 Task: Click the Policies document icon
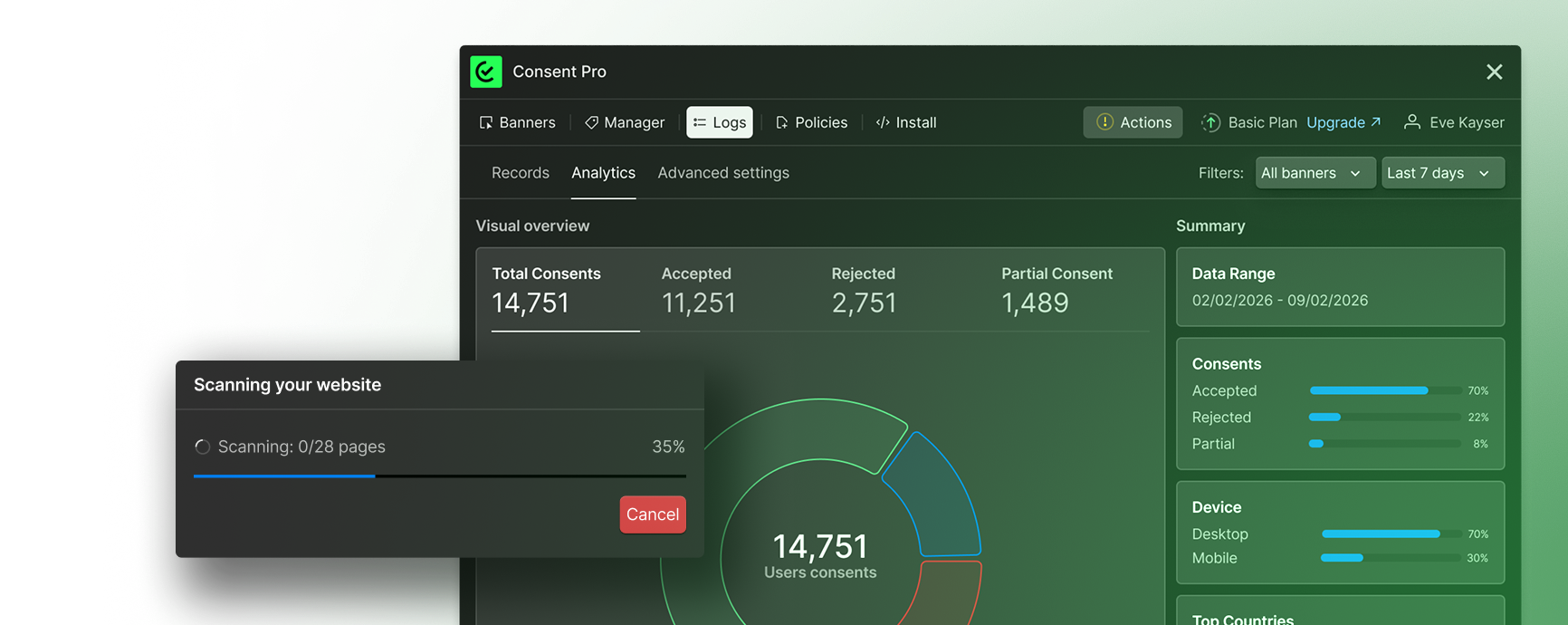782,122
